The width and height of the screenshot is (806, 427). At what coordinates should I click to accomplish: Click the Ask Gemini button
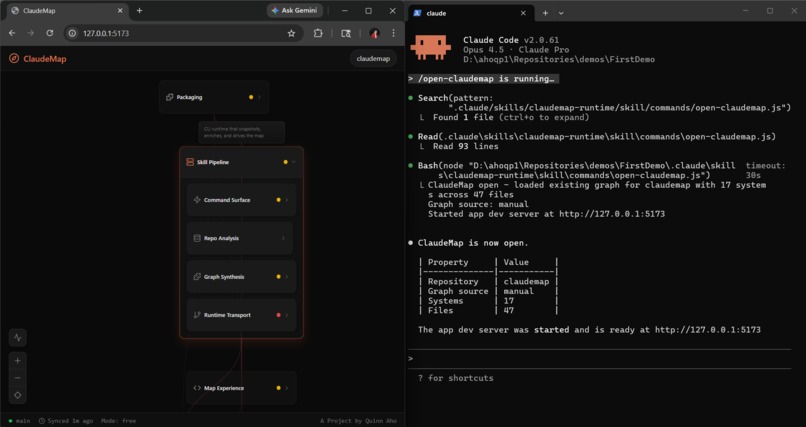click(295, 10)
